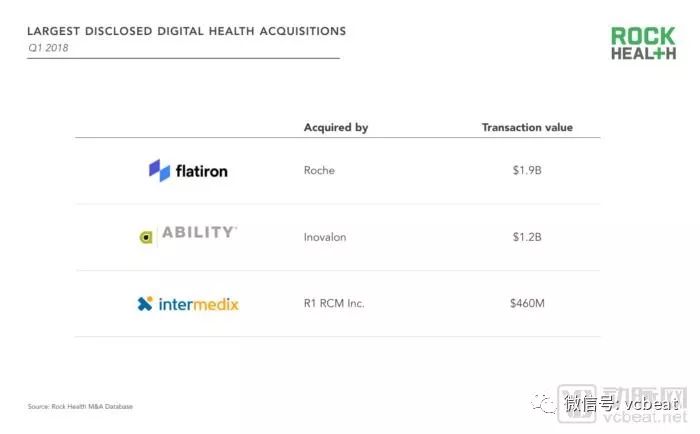Click the Rock Health M&A Database source note

80,406
